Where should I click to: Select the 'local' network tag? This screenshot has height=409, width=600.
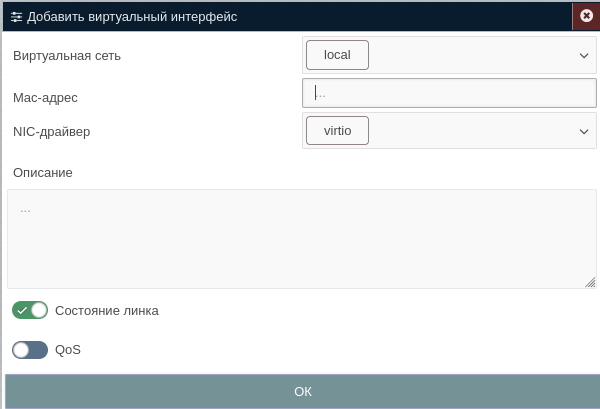click(x=337, y=55)
